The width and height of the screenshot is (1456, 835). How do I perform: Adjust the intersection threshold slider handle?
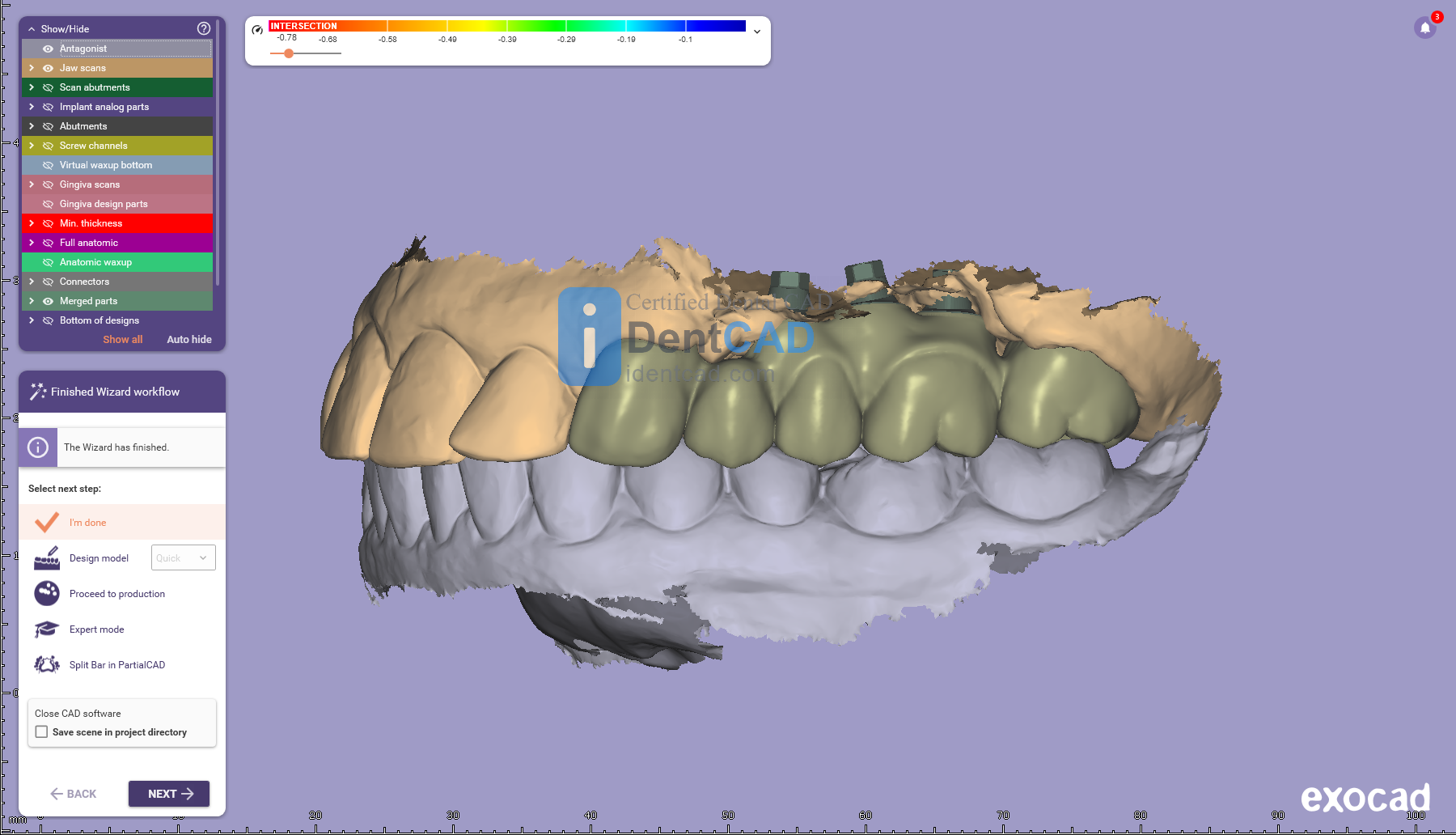(x=289, y=53)
